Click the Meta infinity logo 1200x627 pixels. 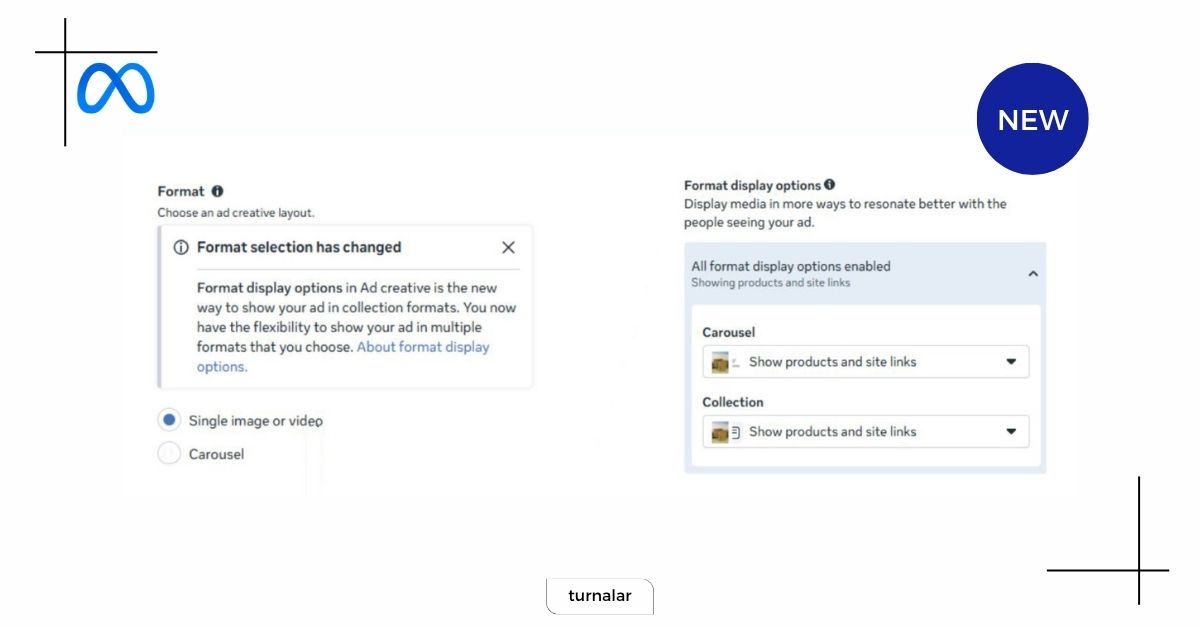116,88
